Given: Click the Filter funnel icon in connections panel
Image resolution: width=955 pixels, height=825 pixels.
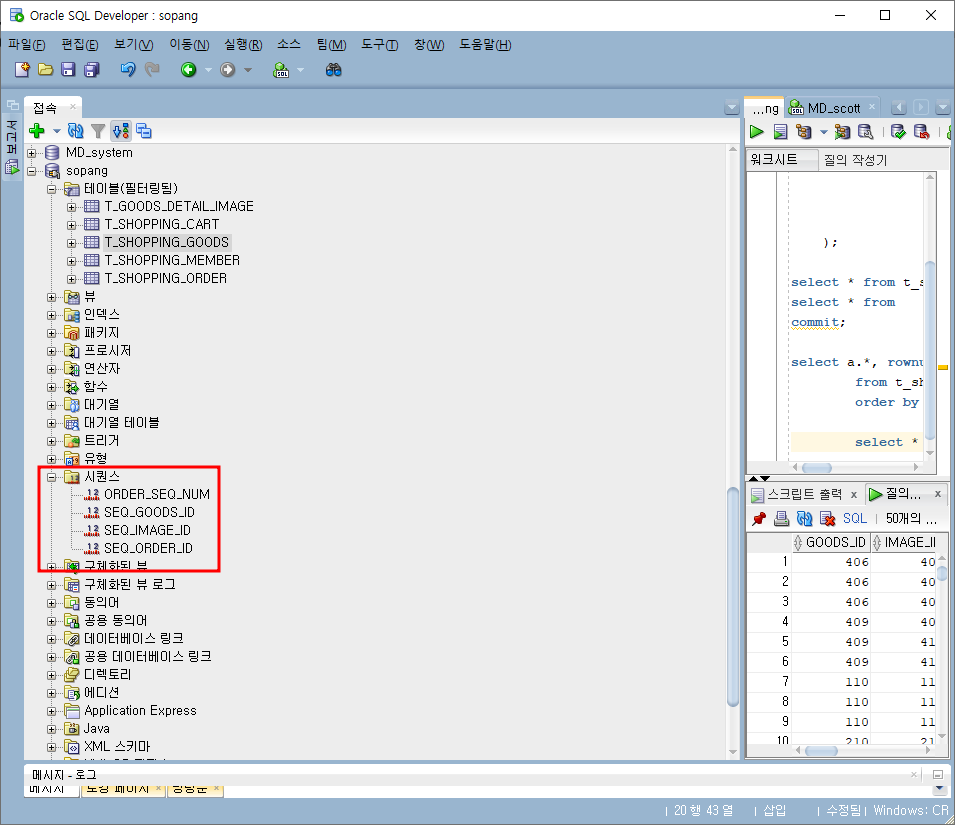Looking at the screenshot, I should (98, 131).
